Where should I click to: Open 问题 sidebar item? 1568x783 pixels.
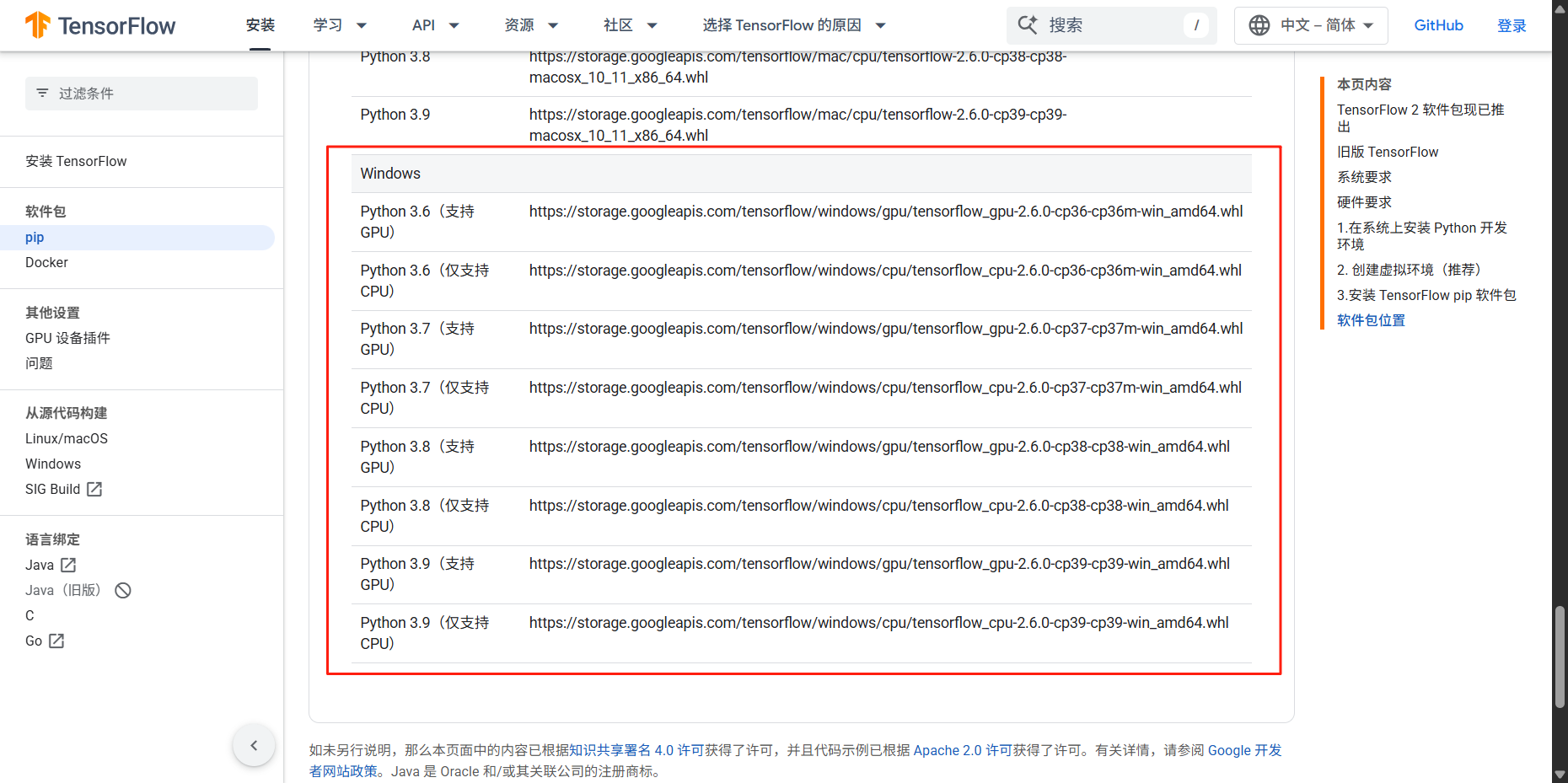tap(39, 363)
